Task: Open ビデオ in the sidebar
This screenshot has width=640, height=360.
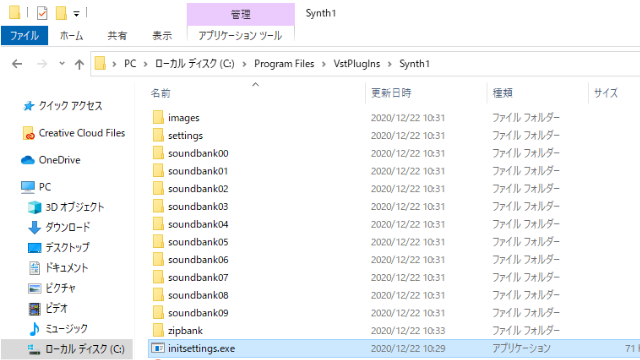Action: point(56,308)
